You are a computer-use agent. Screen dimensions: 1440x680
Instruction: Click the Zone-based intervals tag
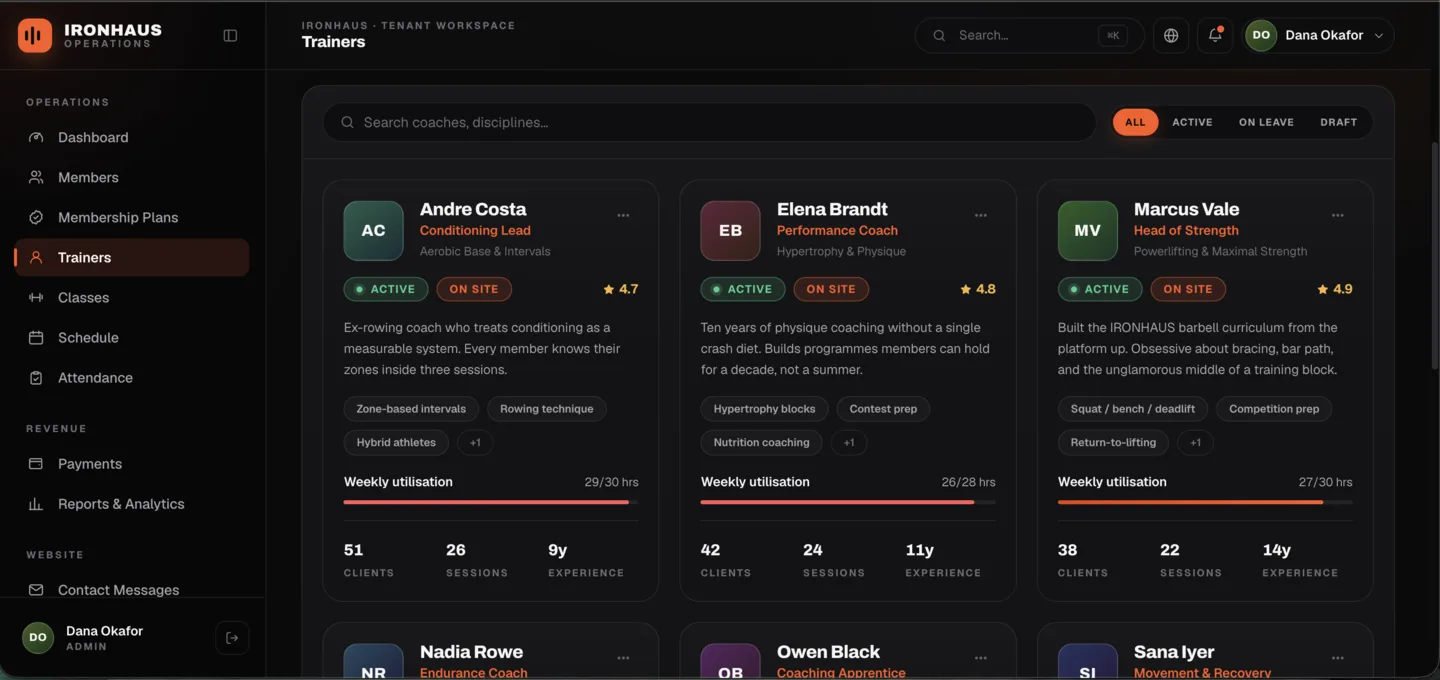[411, 409]
